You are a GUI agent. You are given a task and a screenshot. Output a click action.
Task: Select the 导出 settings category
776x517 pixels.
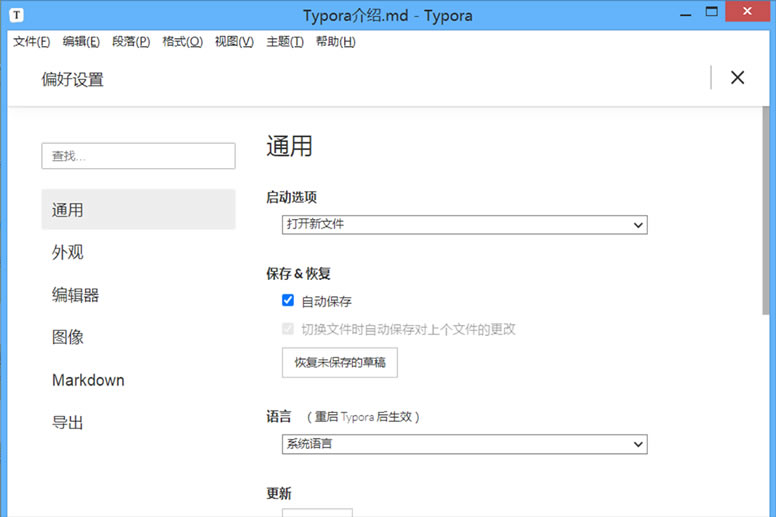(x=138, y=423)
